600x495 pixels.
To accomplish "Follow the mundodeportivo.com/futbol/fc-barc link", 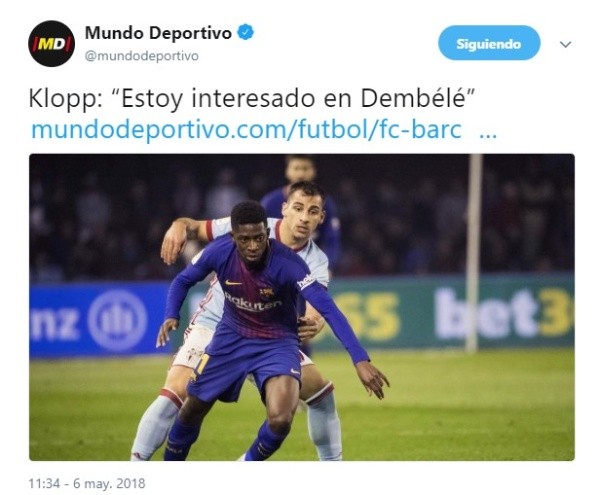I will pyautogui.click(x=246, y=130).
